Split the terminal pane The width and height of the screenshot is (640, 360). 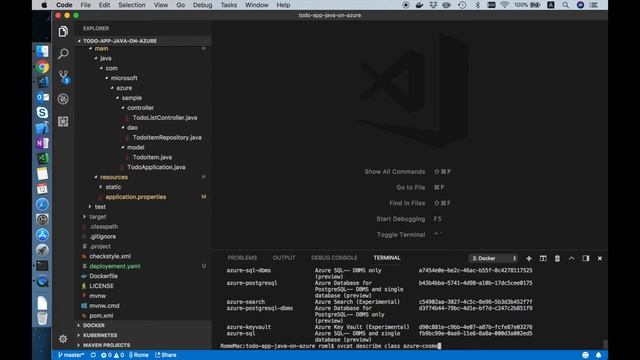click(543, 258)
